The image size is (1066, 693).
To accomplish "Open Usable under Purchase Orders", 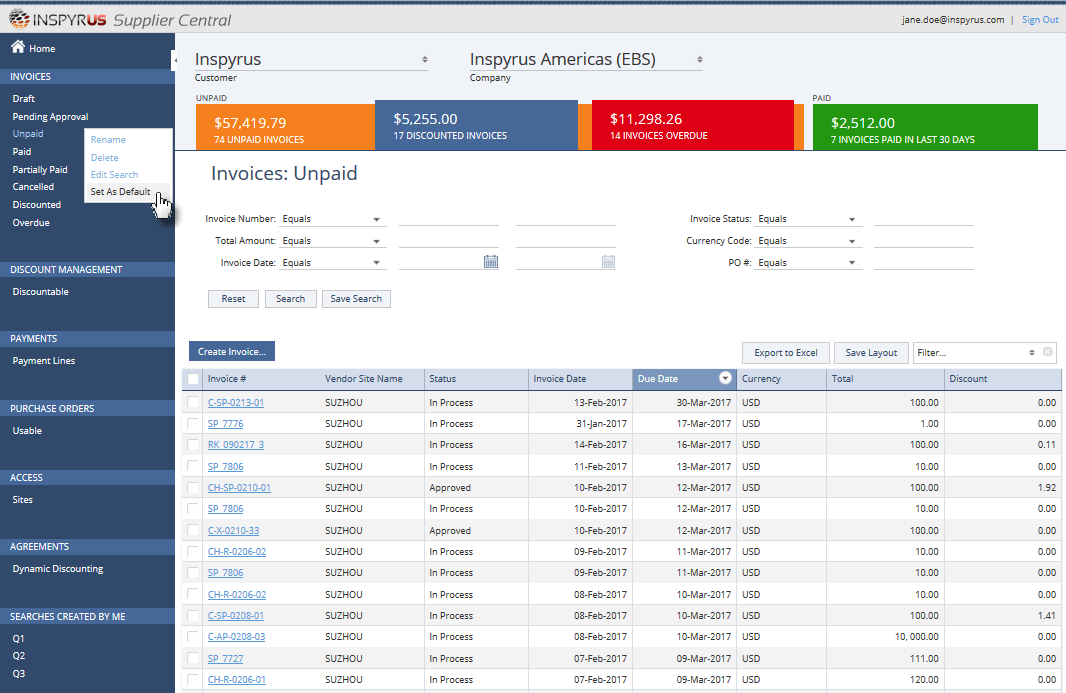I will coord(27,430).
